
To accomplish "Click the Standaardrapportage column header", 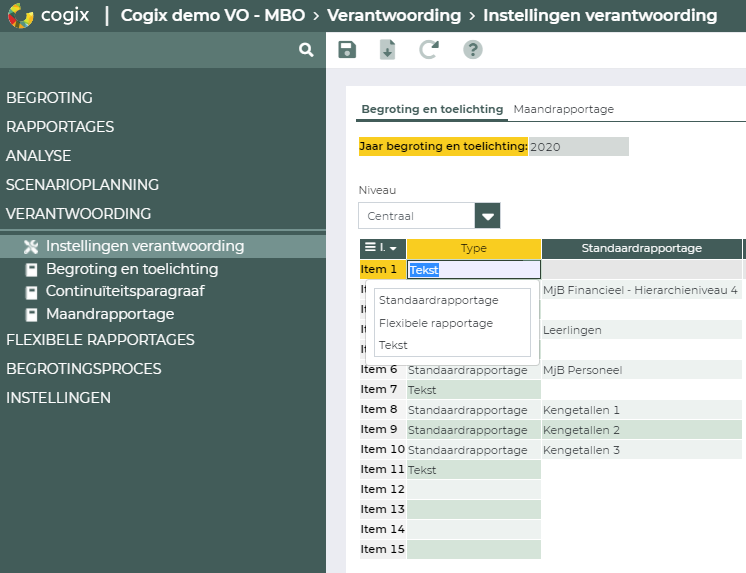I will point(641,248).
